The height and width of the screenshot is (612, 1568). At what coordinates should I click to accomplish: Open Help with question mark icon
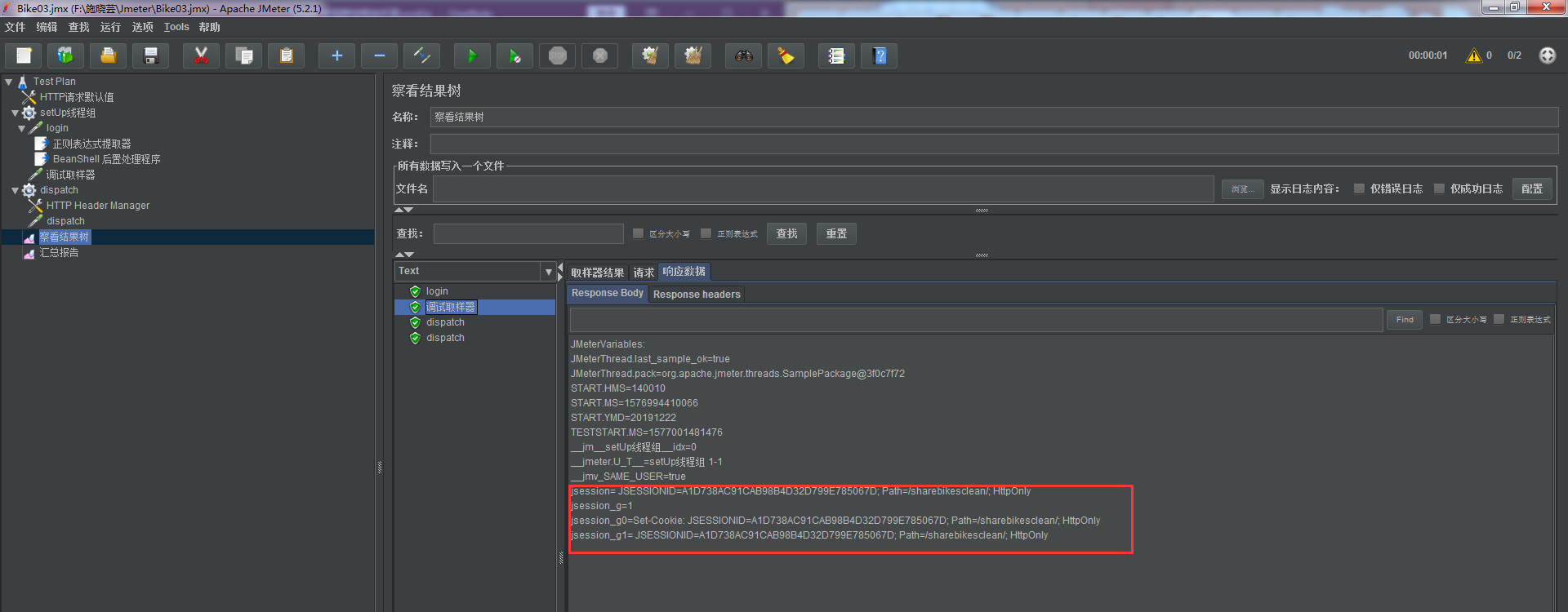coord(879,55)
